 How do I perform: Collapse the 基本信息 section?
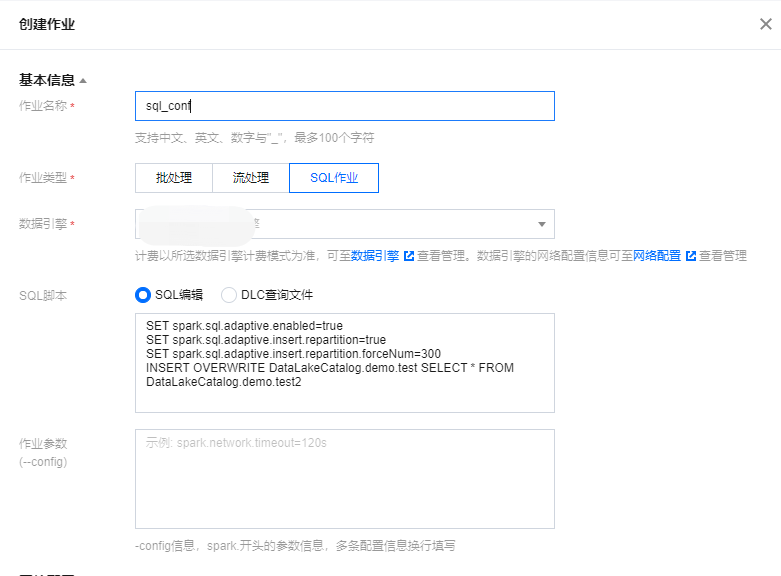pos(83,81)
